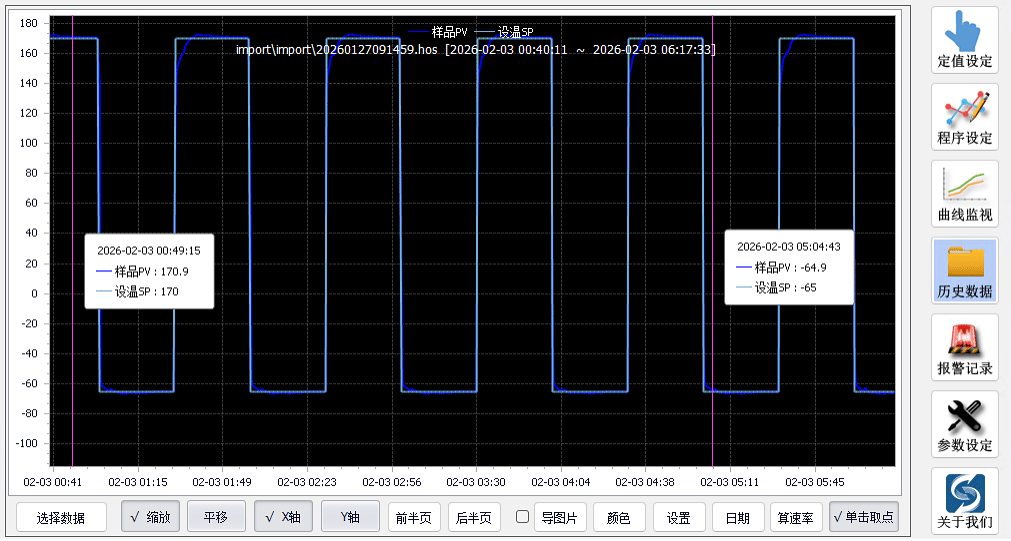Go to 前半页 previous half page
The height and width of the screenshot is (541, 1011).
414,518
